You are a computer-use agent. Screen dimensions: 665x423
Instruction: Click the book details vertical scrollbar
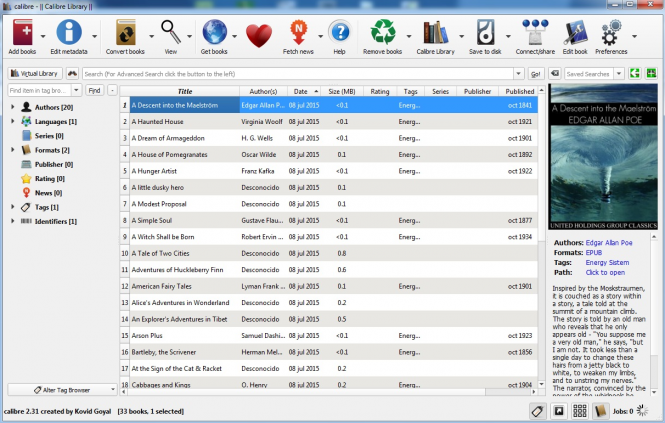[654, 314]
